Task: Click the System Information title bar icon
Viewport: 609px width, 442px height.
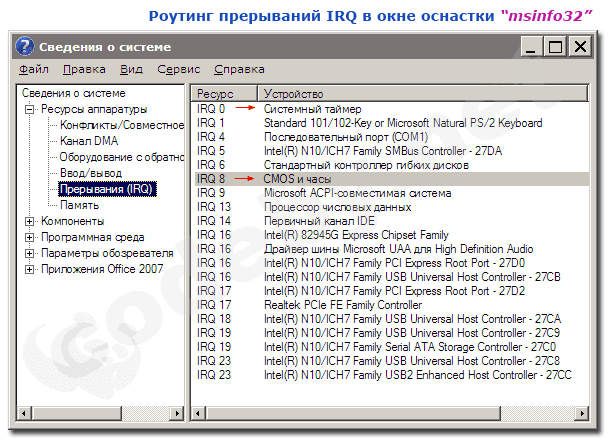Action: click(25, 46)
